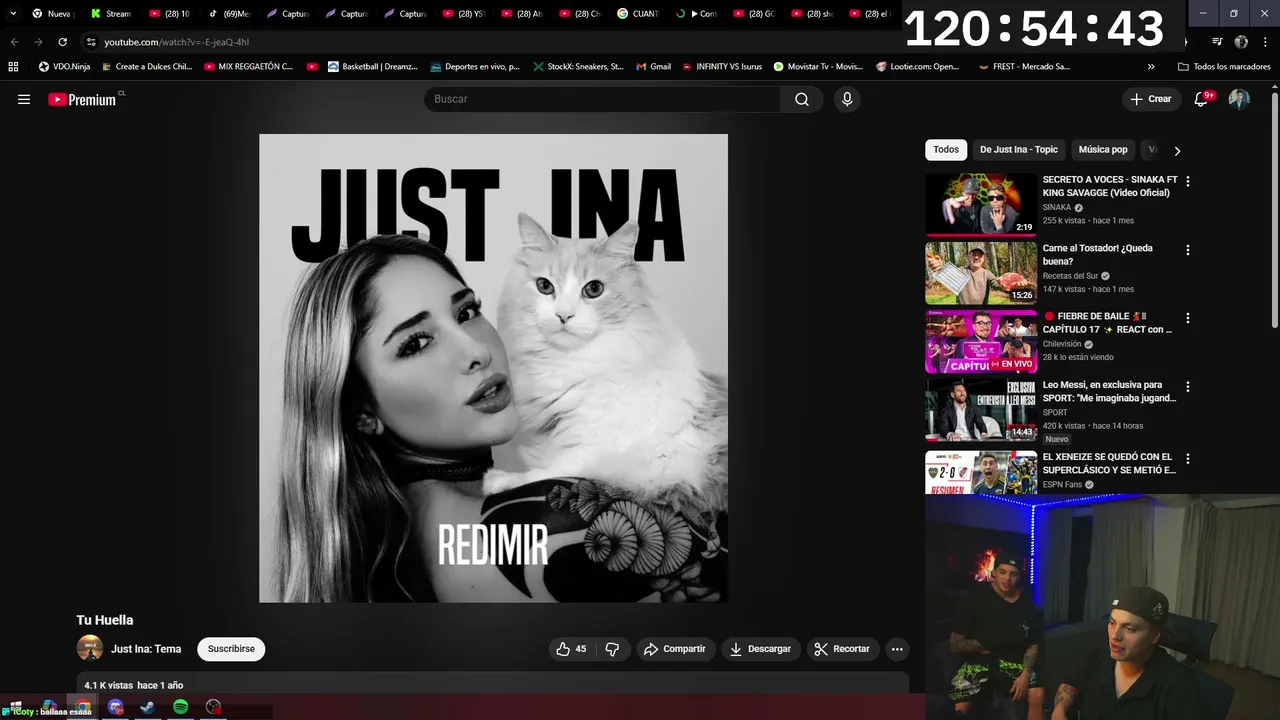The height and width of the screenshot is (720, 1280).
Task: Open the SECRETO A VOCES video thumbnail
Action: [x=981, y=205]
